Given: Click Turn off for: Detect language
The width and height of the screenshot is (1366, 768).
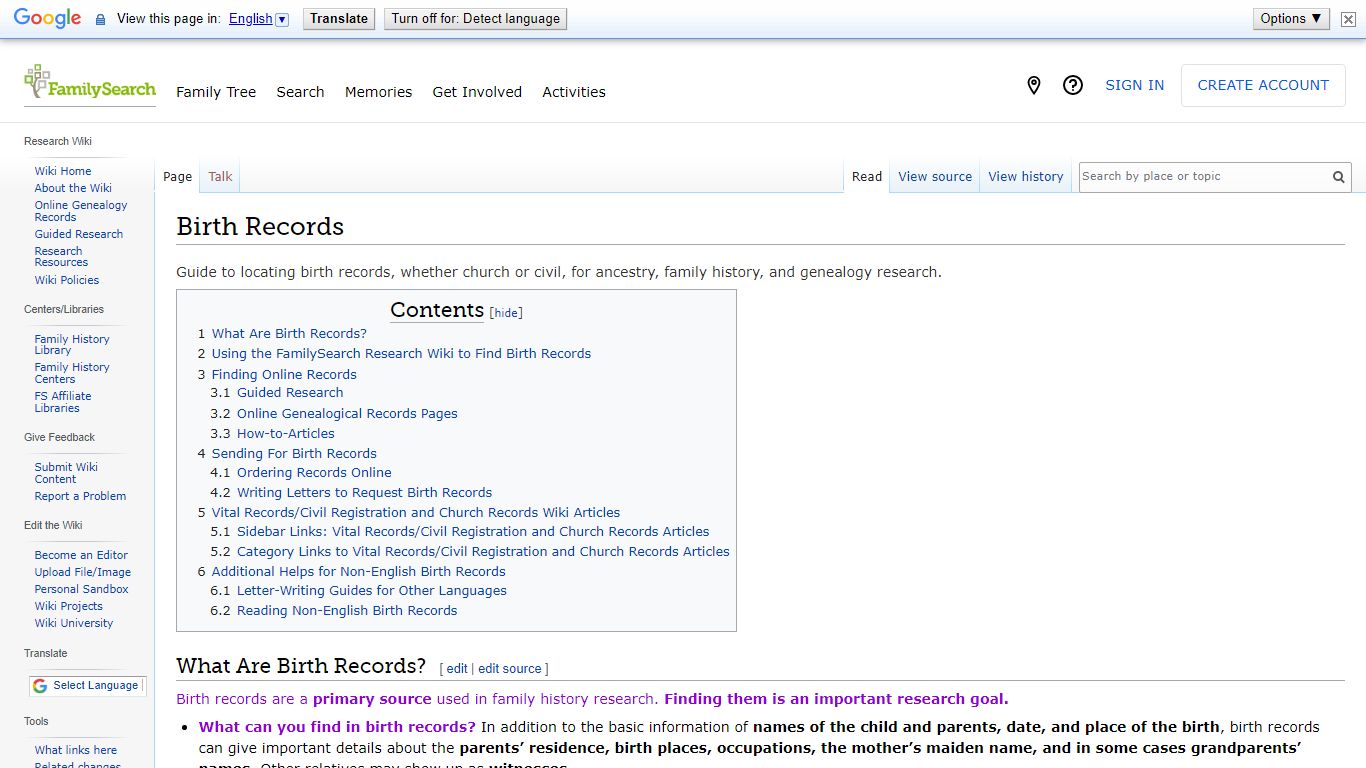Looking at the screenshot, I should (x=476, y=19).
